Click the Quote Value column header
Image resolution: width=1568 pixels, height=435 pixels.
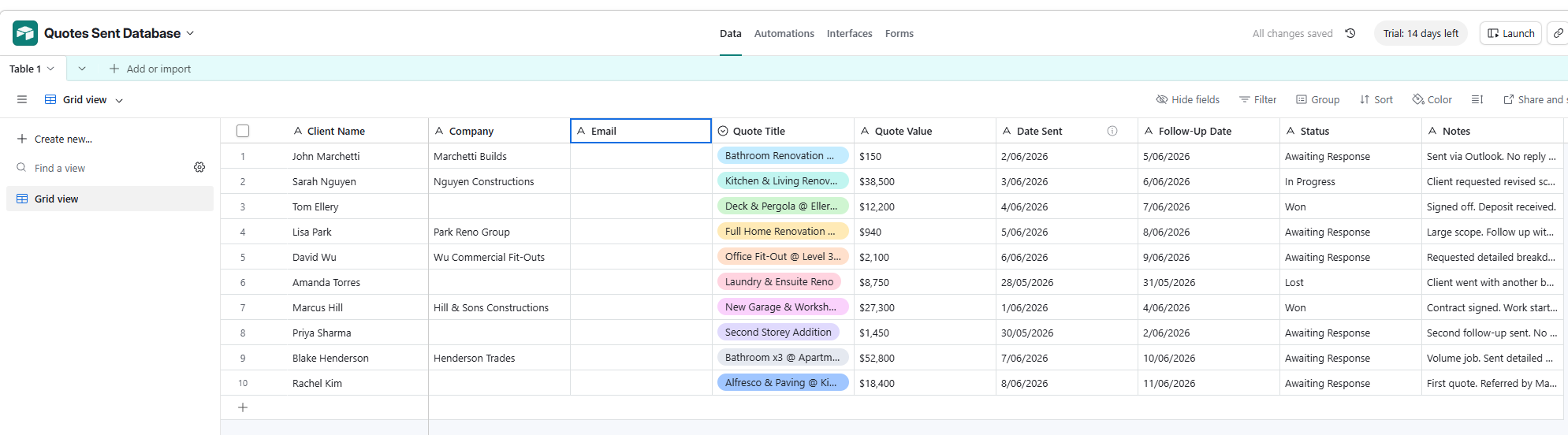click(x=925, y=131)
